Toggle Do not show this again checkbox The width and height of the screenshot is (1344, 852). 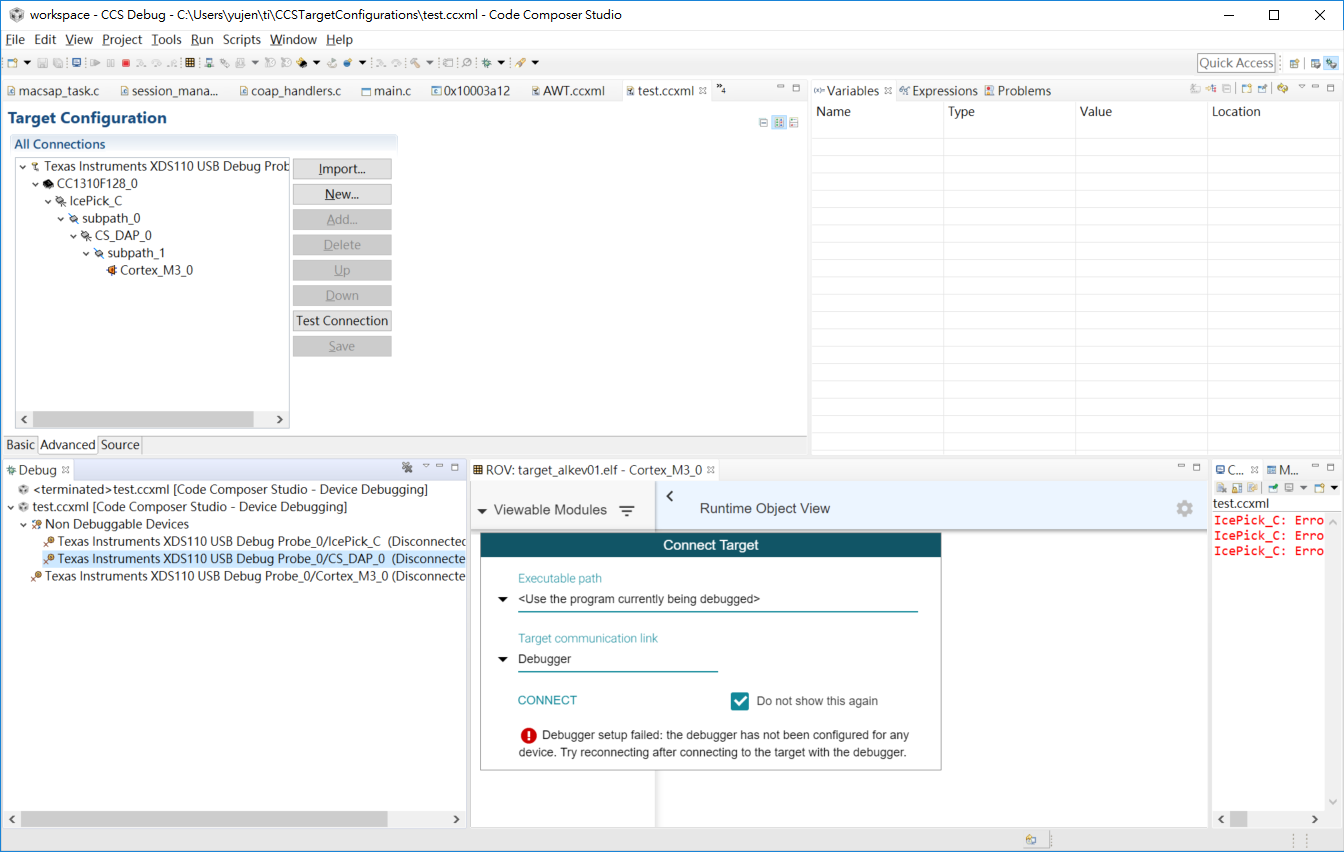tap(740, 701)
